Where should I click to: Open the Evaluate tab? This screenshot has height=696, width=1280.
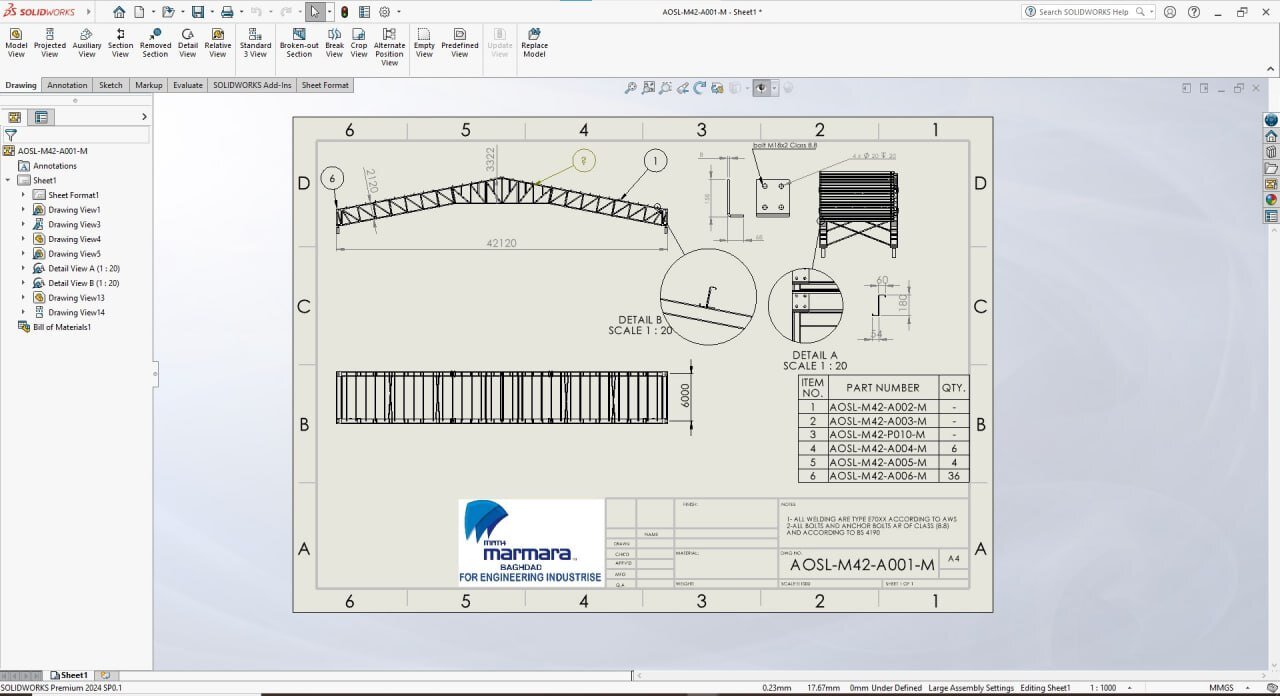point(188,85)
